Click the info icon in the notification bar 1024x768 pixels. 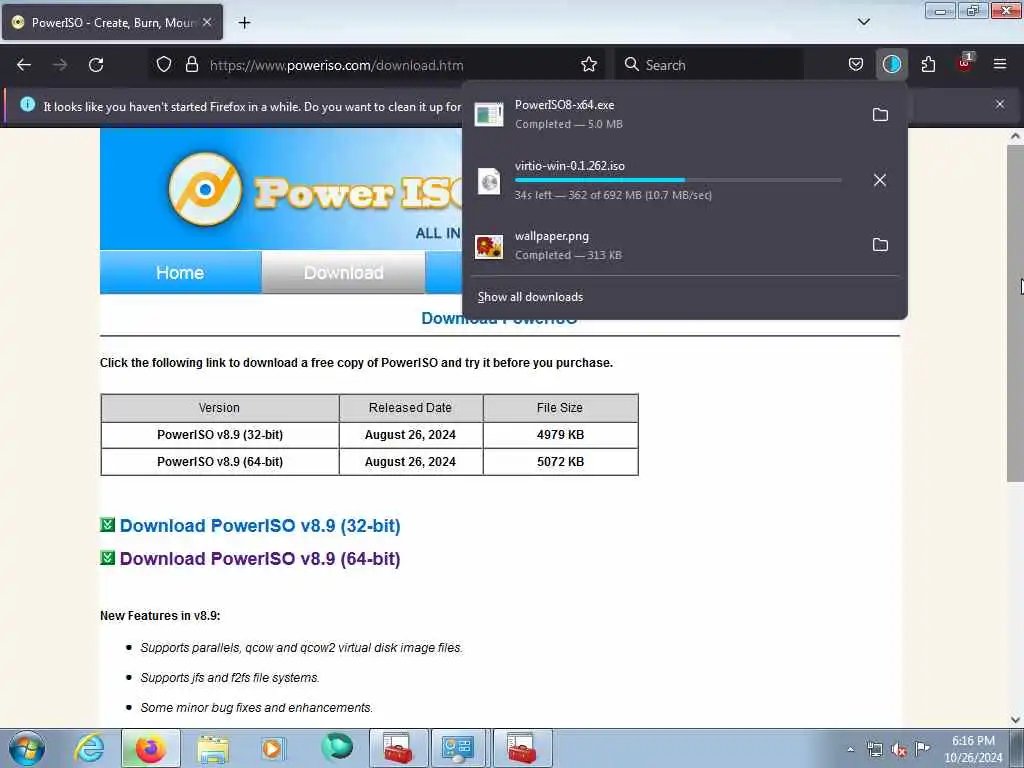click(27, 104)
